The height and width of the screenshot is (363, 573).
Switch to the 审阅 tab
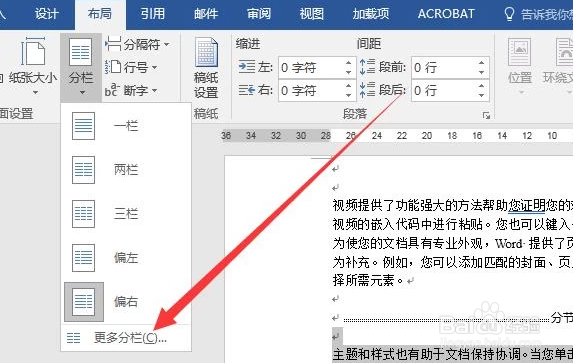[259, 14]
